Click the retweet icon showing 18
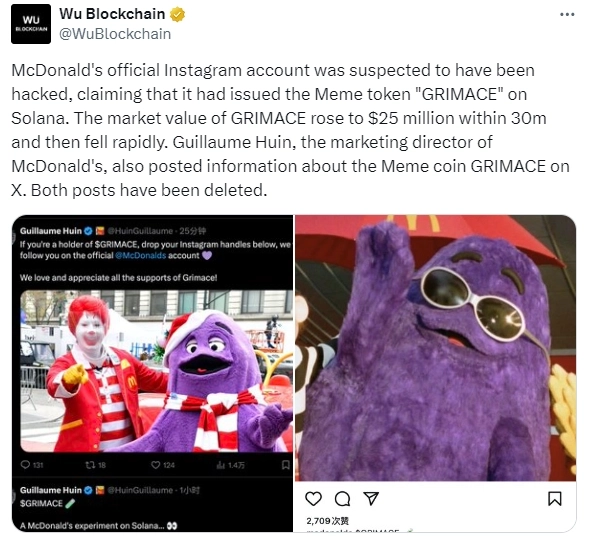591x548 pixels. click(90, 465)
